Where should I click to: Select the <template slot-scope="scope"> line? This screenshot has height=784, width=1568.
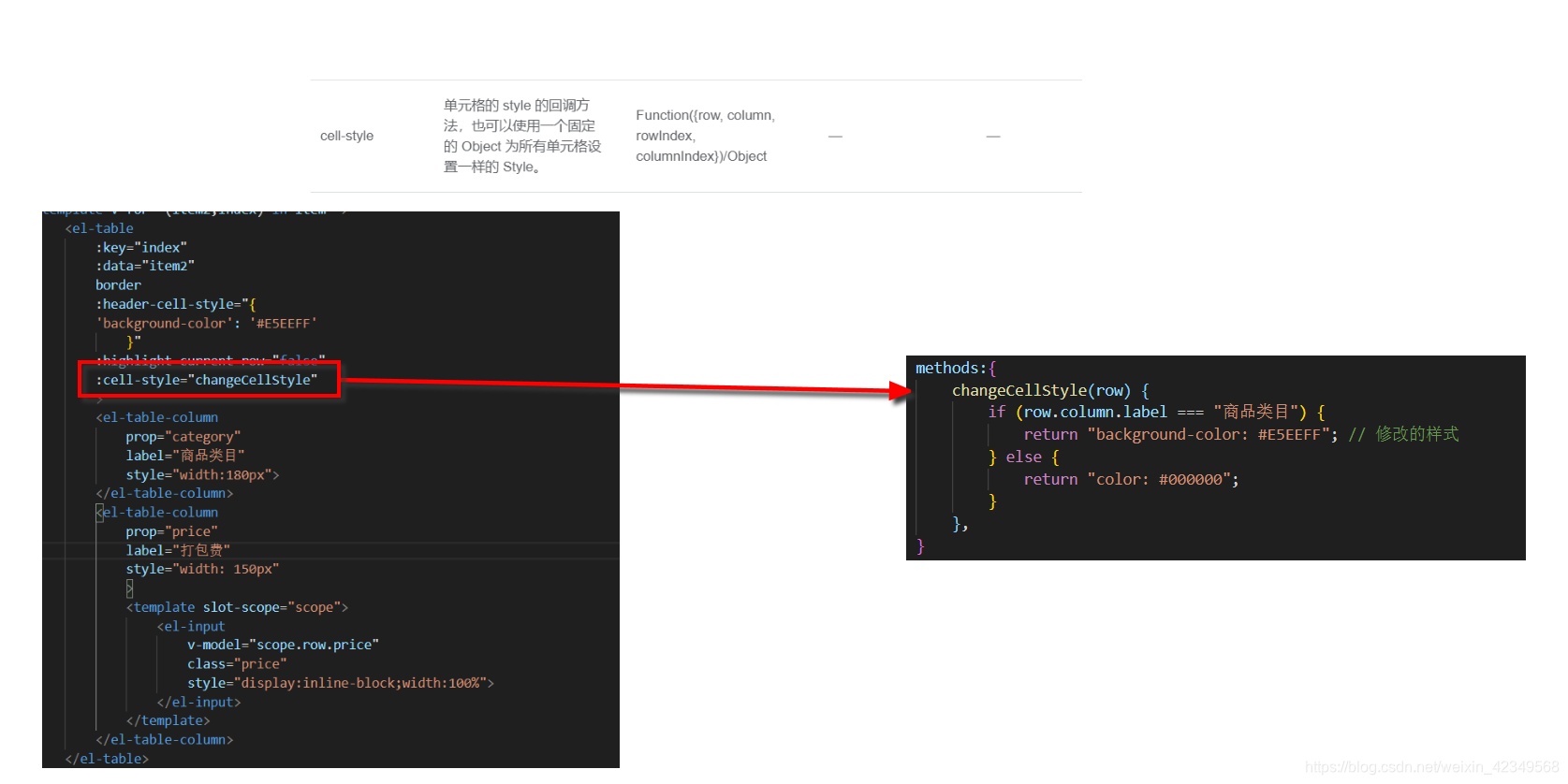237,607
